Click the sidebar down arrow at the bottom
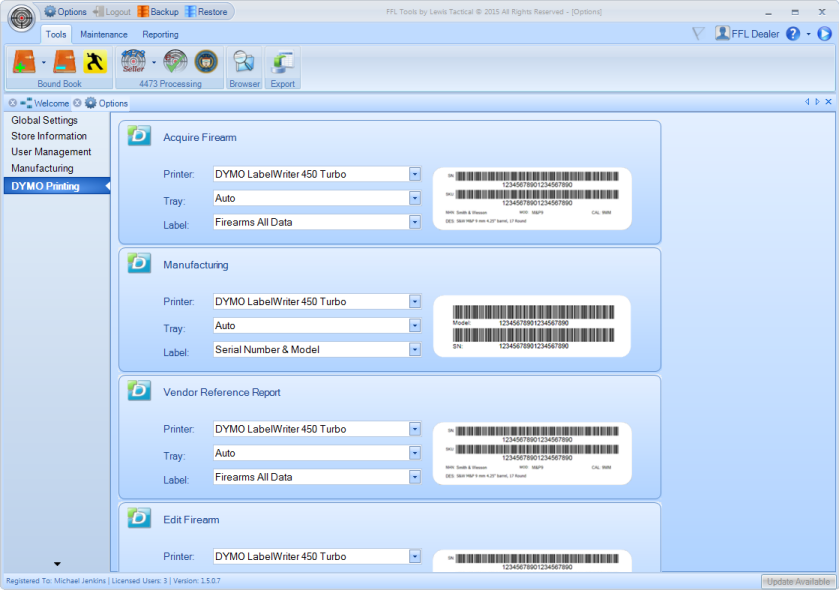 click(57, 564)
